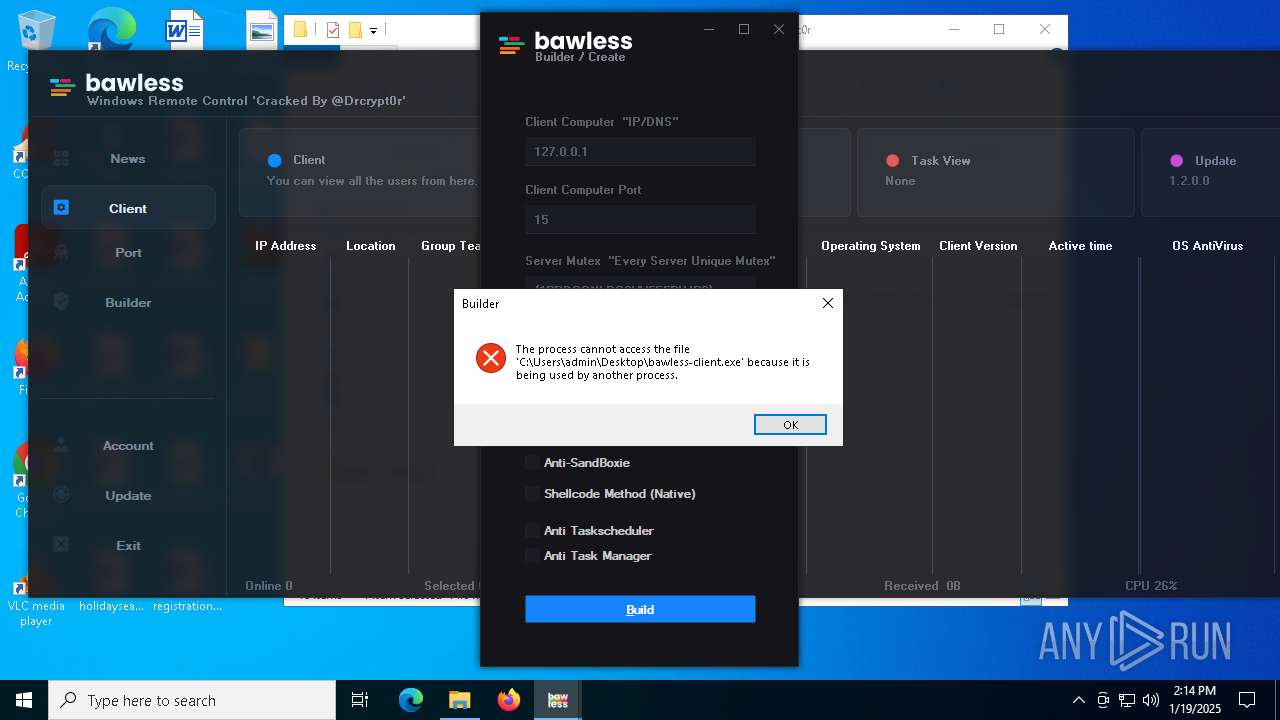Image resolution: width=1280 pixels, height=720 pixels.
Task: Click the volume icon in system tray
Action: coord(1151,700)
